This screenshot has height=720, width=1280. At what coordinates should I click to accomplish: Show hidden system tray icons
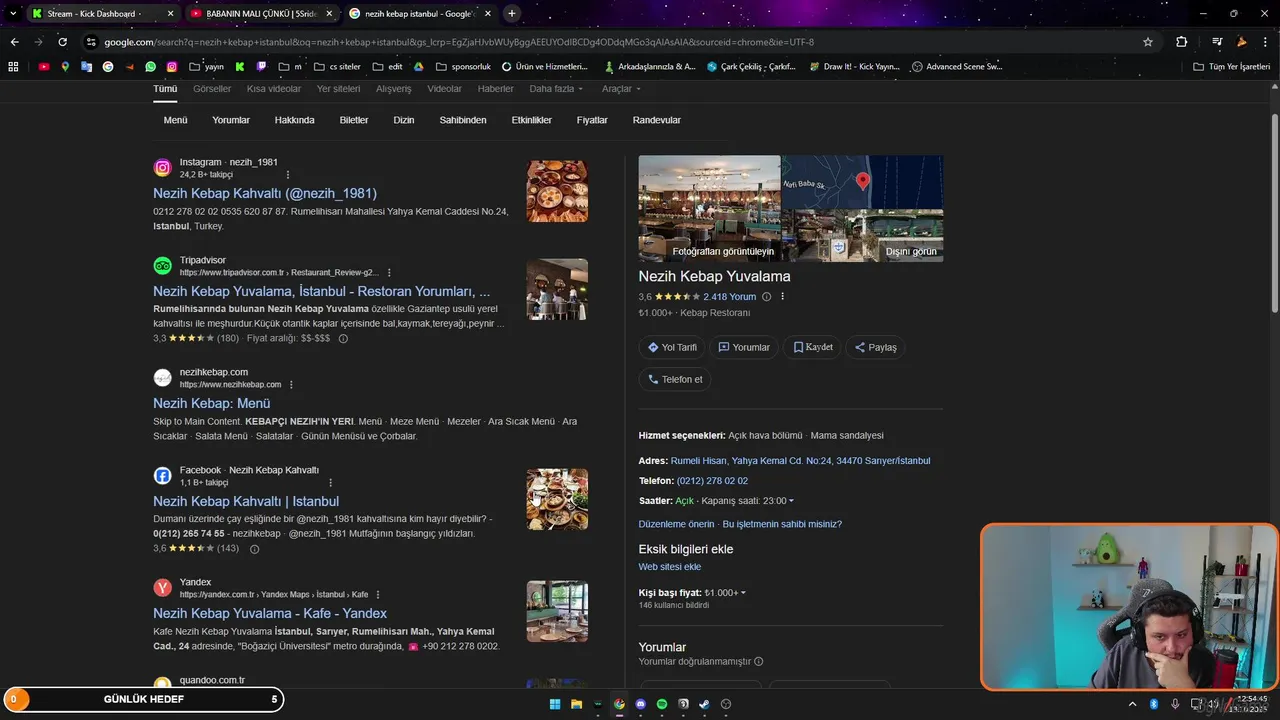(1132, 704)
